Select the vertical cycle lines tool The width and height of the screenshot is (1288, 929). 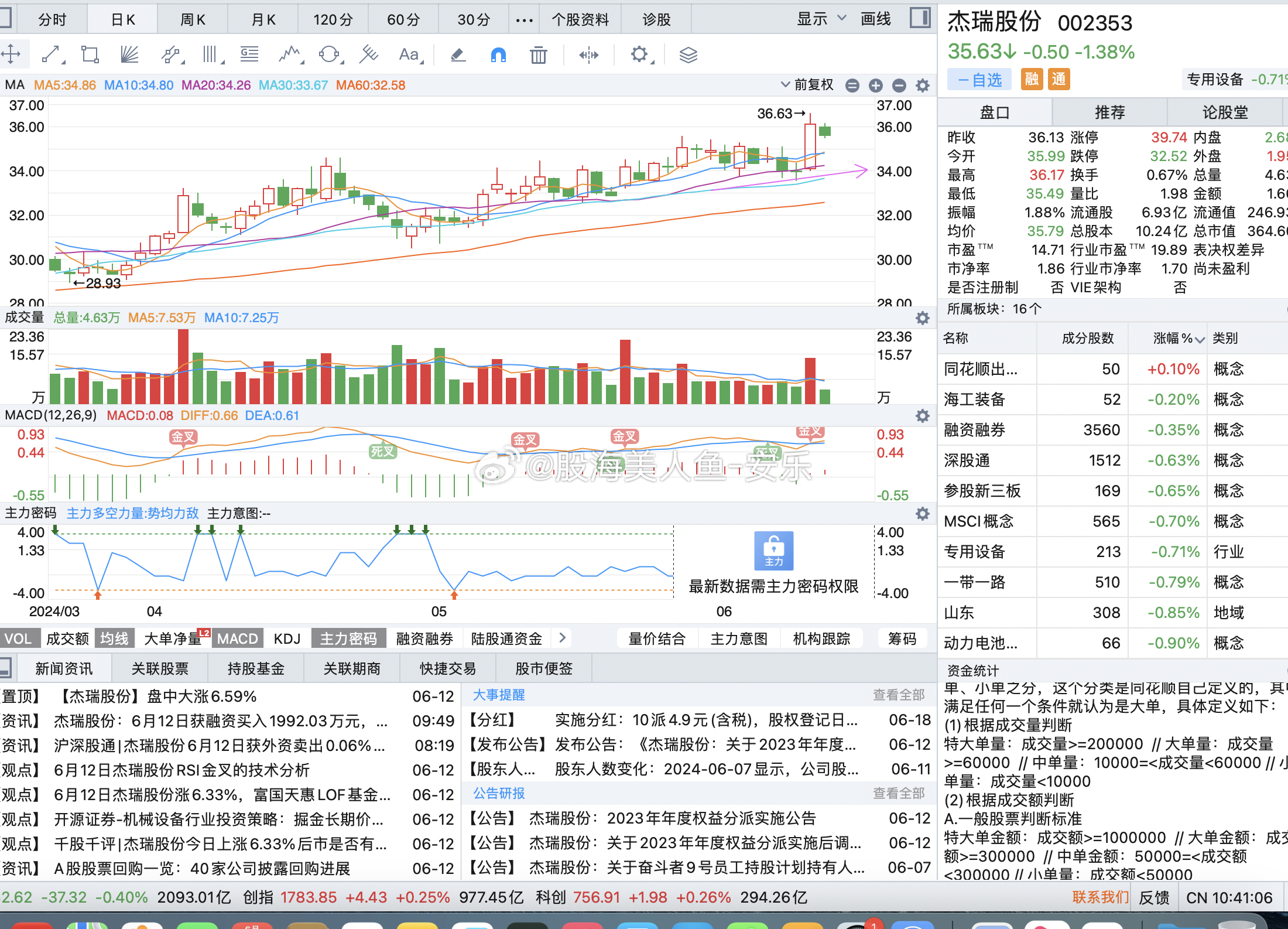tap(211, 54)
